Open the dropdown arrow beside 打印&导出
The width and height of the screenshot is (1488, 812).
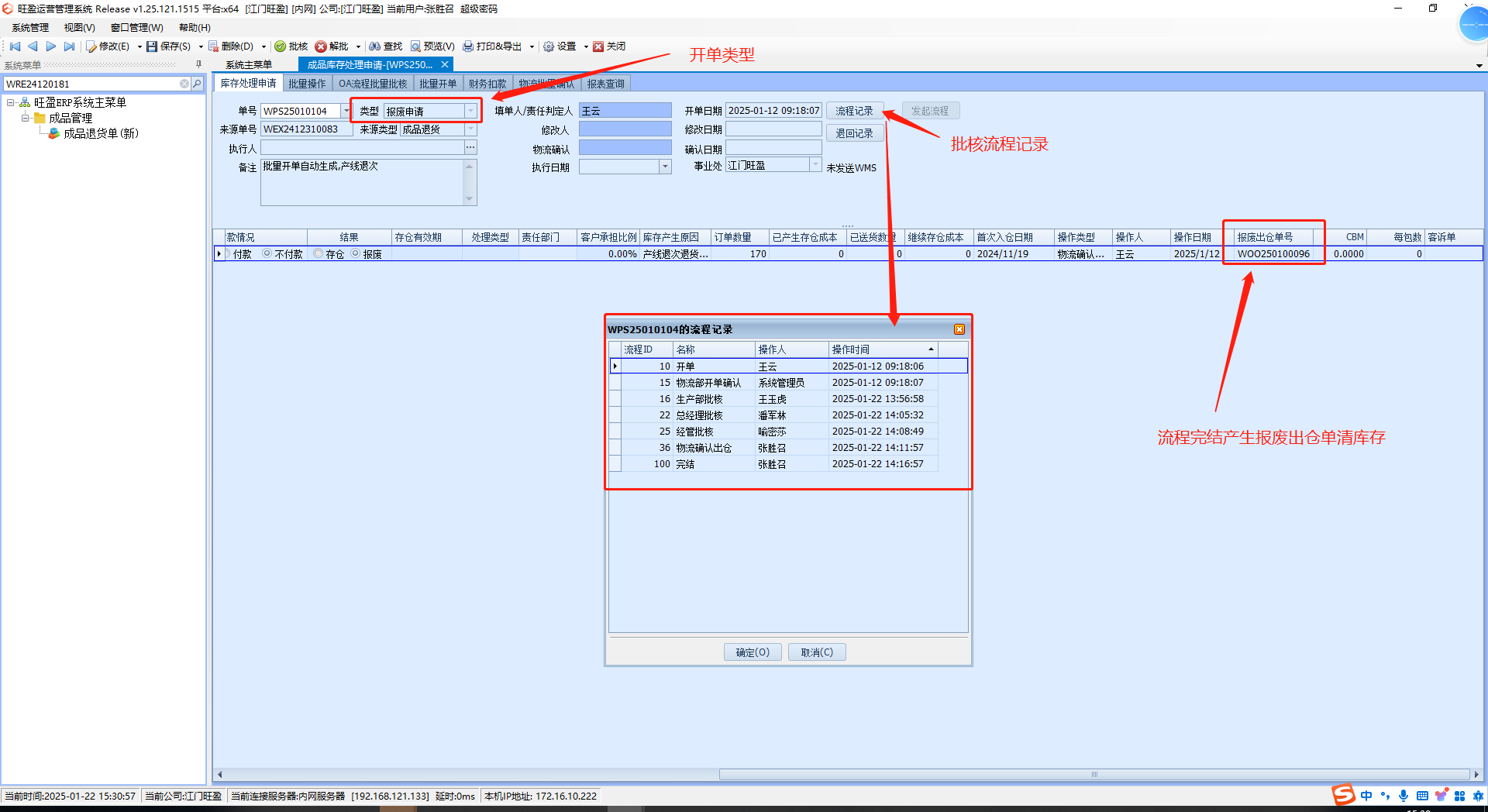point(532,46)
